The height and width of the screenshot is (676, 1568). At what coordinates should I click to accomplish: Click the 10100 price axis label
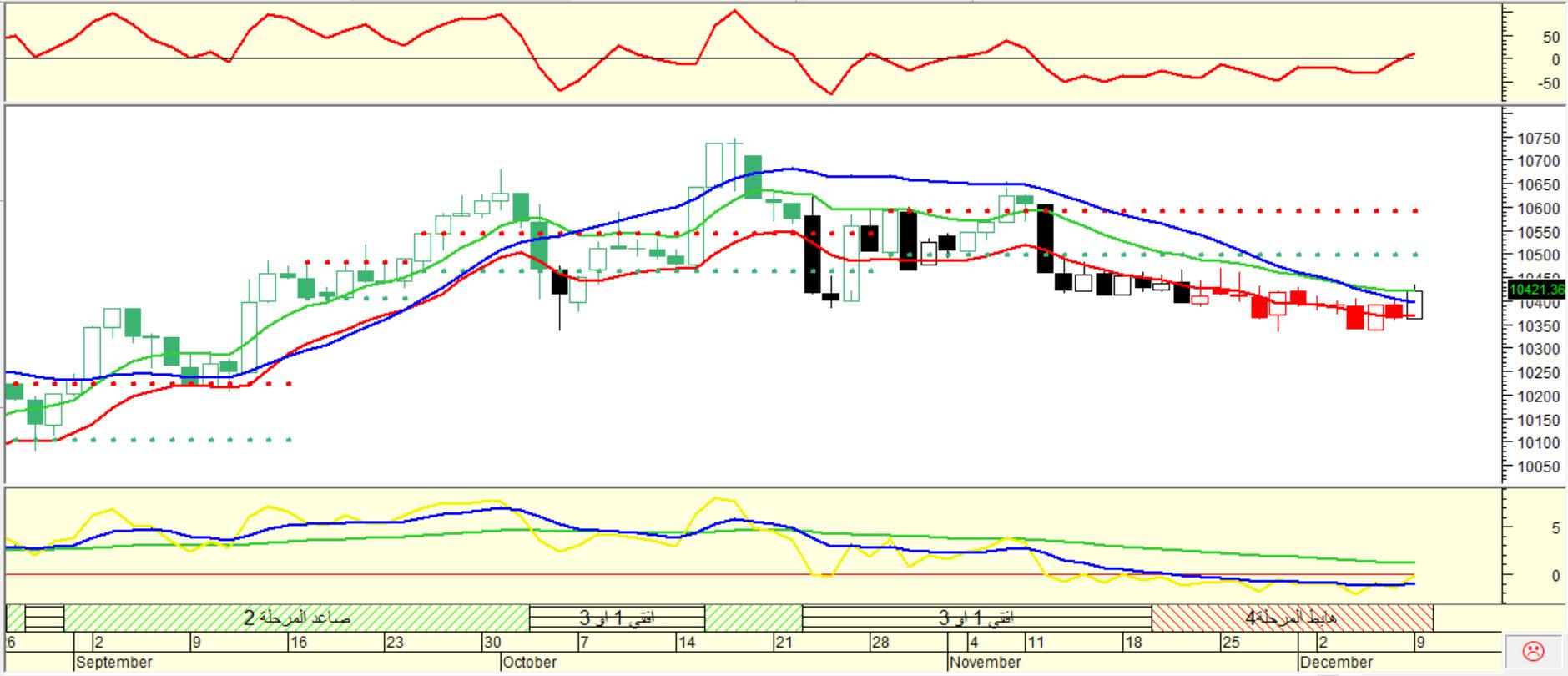click(1538, 443)
